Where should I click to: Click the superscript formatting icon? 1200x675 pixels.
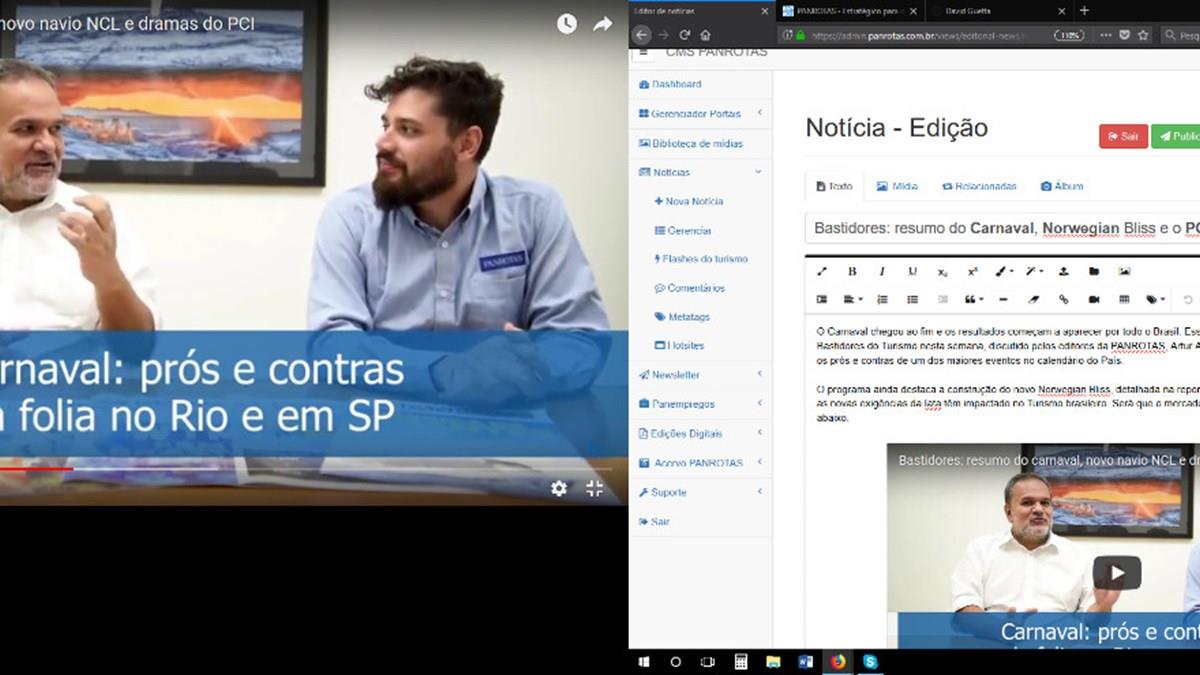point(972,271)
